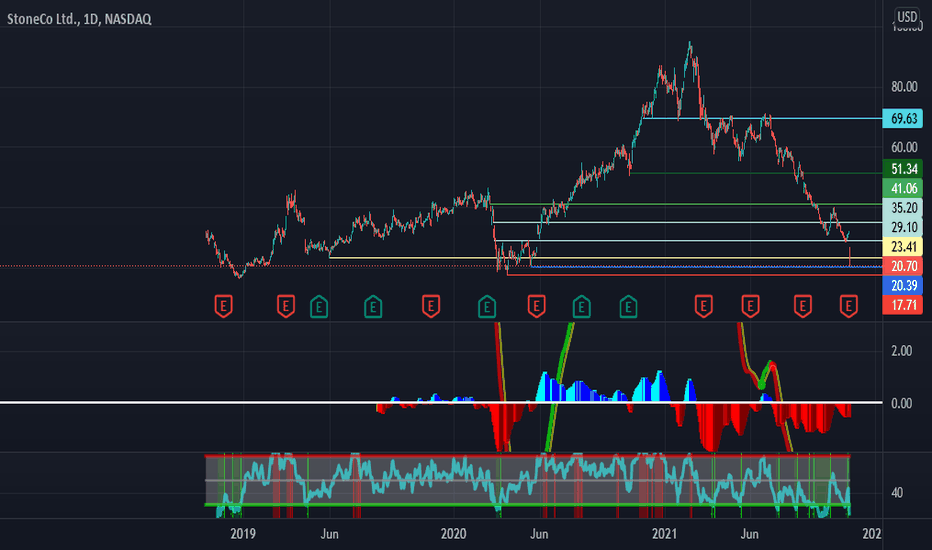The height and width of the screenshot is (550, 932).
Task: Click the 2019 label on time axis
Action: (x=243, y=534)
